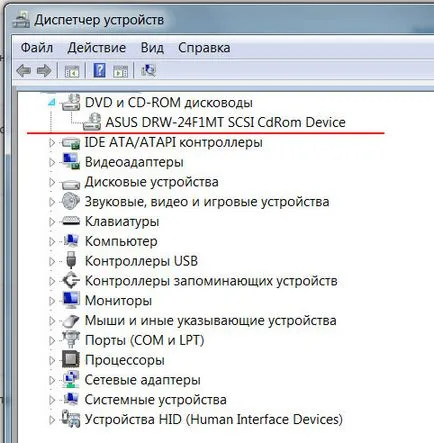This screenshot has width=434, height=443.
Task: Click the Контроллеры запоминающих устройств icon
Action: 71,280
